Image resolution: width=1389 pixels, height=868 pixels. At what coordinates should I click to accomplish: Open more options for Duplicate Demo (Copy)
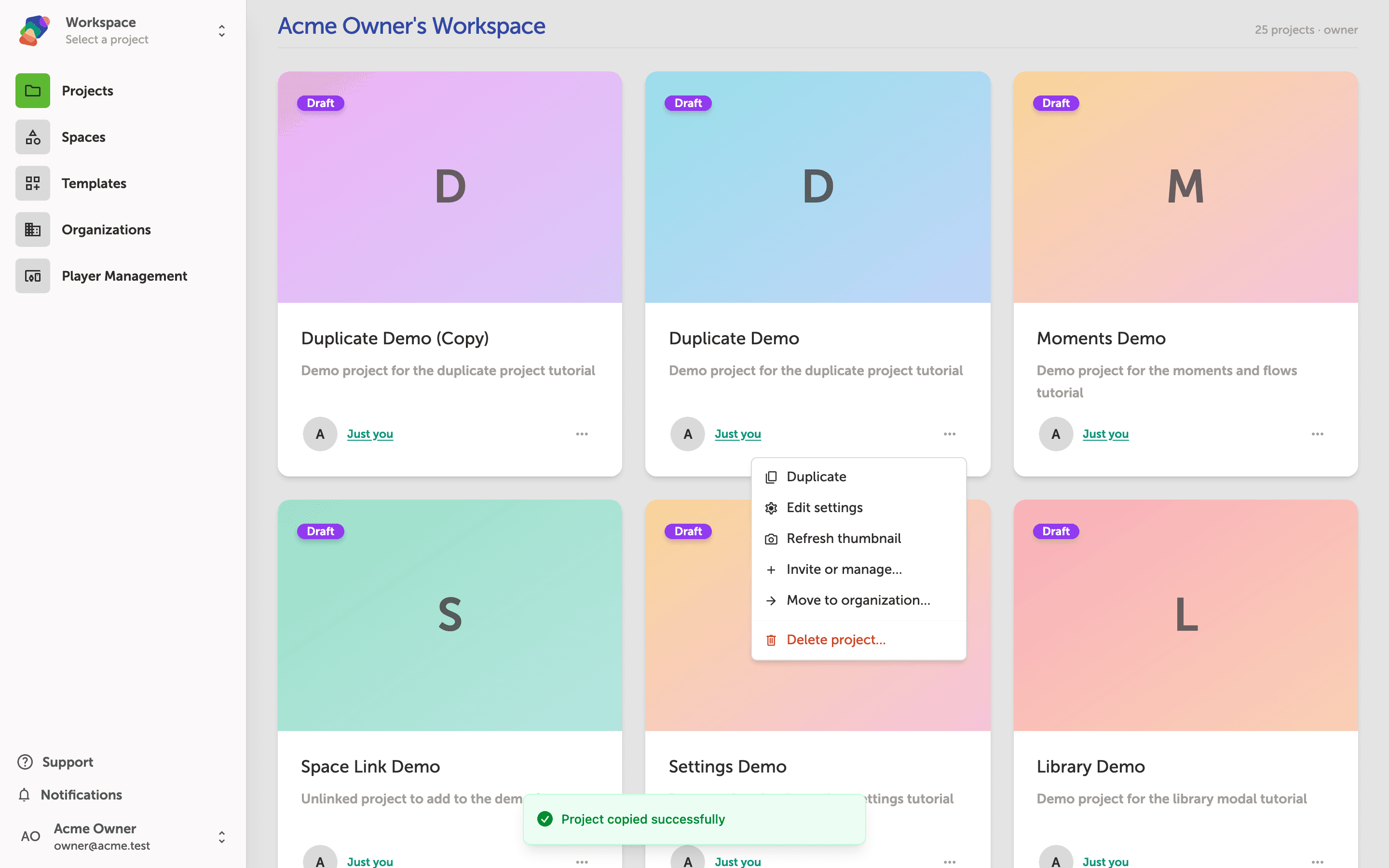coord(582,434)
